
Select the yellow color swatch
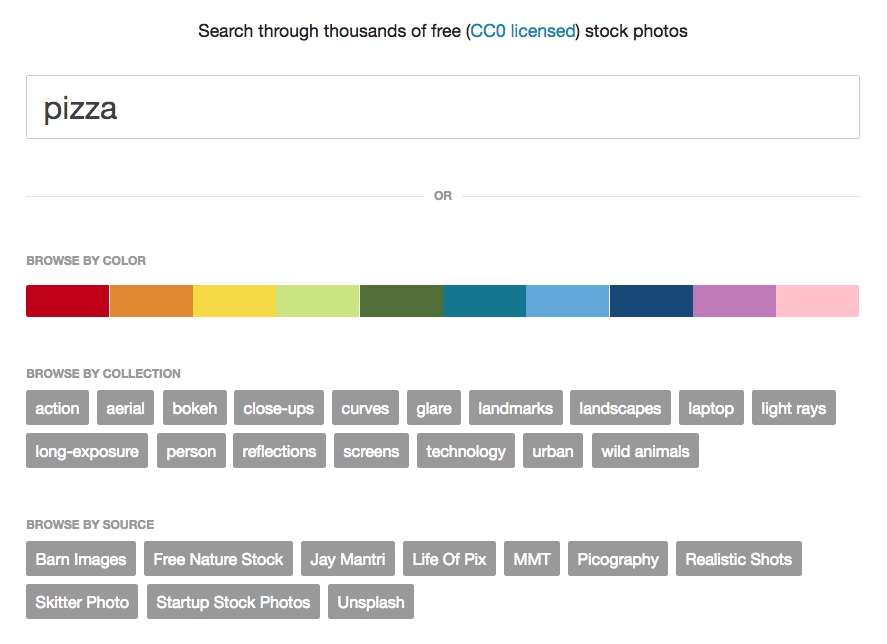point(234,301)
